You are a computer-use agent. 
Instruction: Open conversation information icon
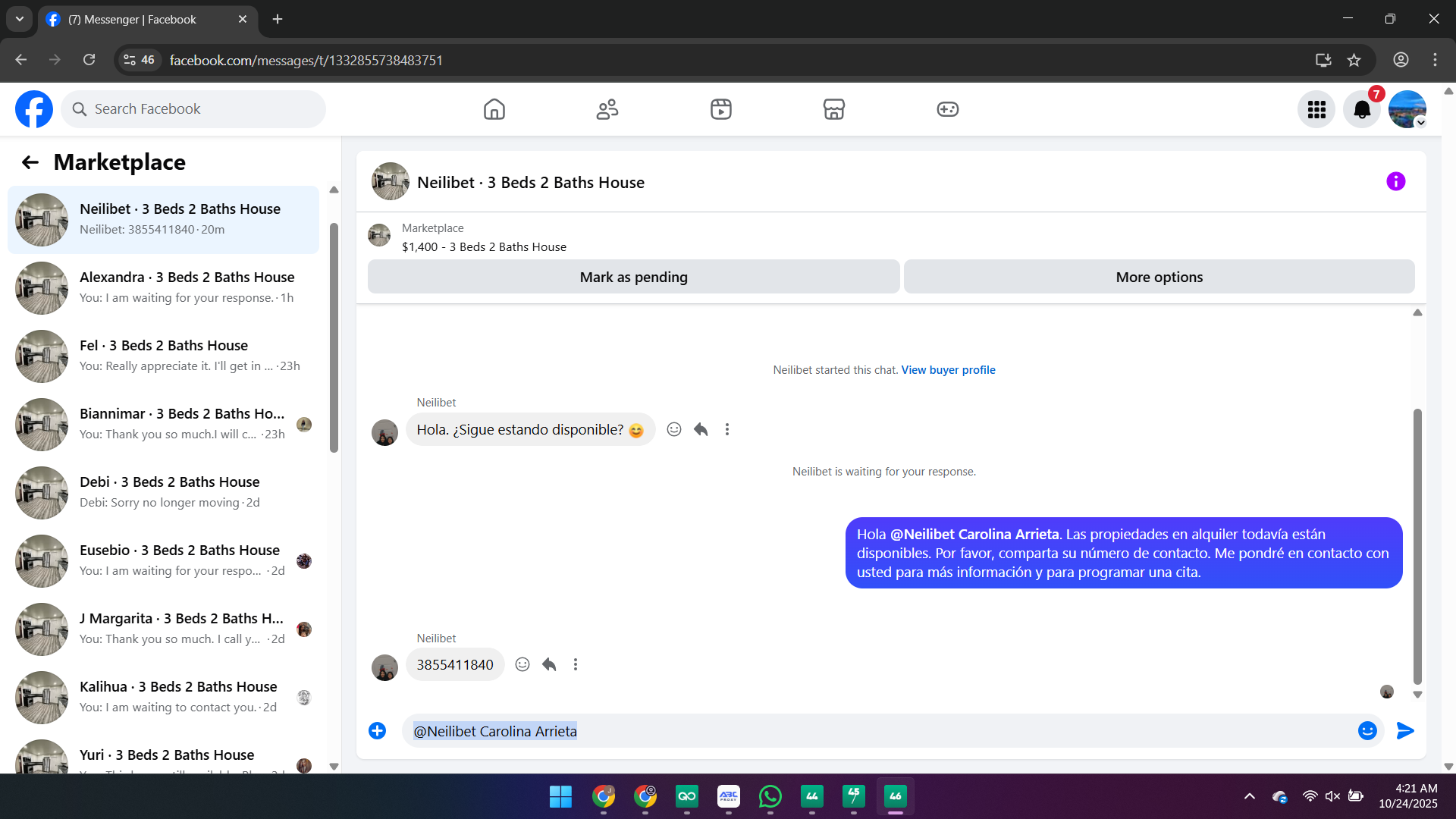coord(1396,181)
